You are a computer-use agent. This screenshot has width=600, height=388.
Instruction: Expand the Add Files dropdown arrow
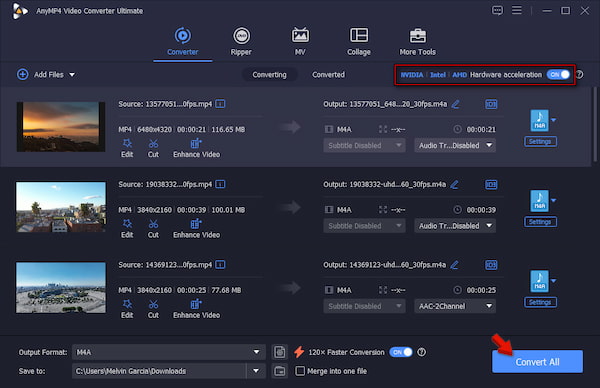pos(72,75)
